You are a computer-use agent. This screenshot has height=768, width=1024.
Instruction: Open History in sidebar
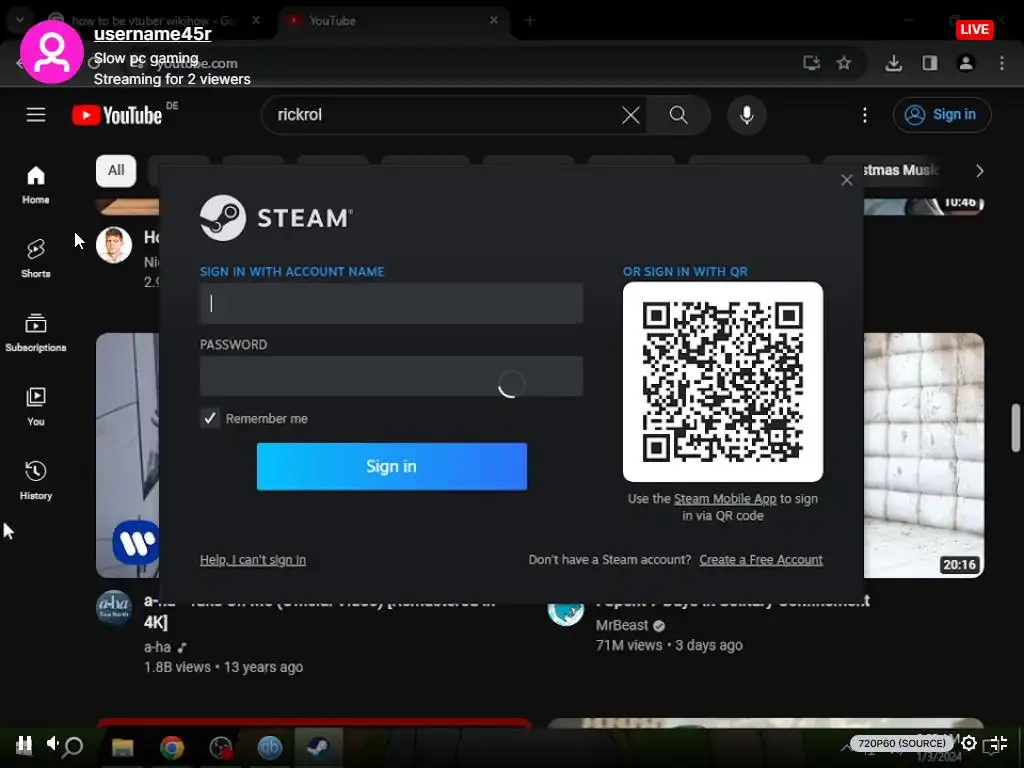click(x=36, y=480)
